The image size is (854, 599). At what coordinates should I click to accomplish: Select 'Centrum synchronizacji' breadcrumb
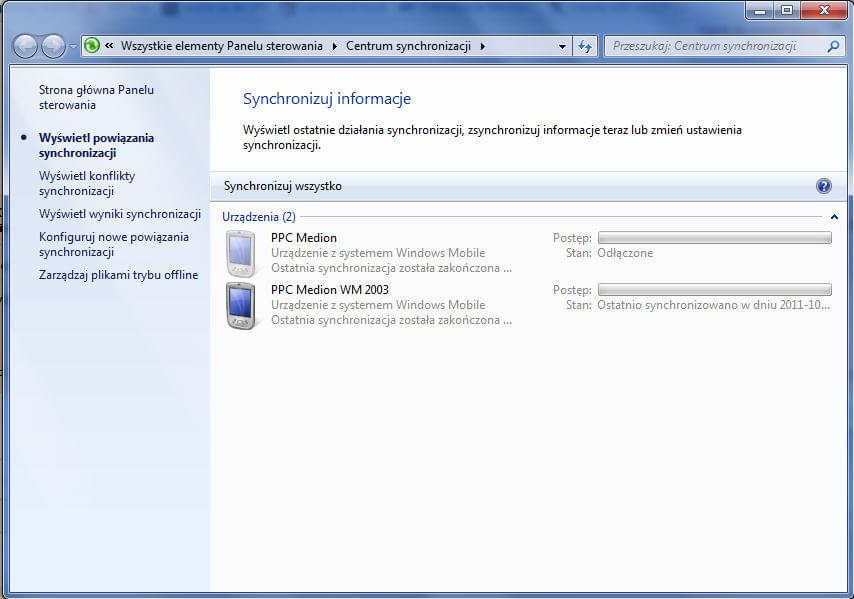(408, 46)
